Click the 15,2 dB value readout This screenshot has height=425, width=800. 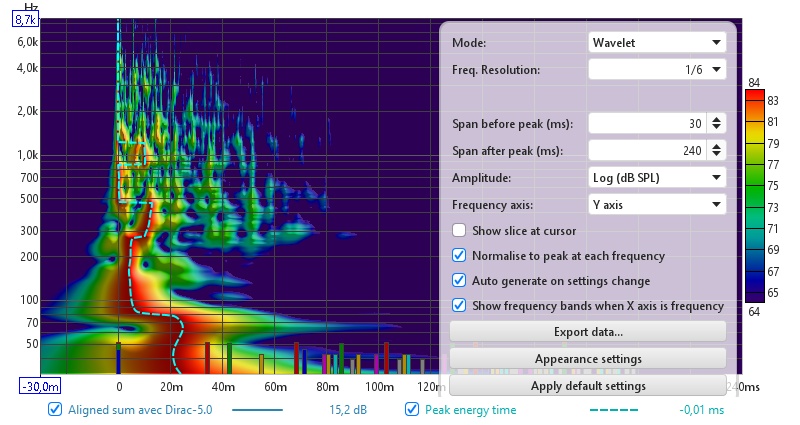click(348, 410)
